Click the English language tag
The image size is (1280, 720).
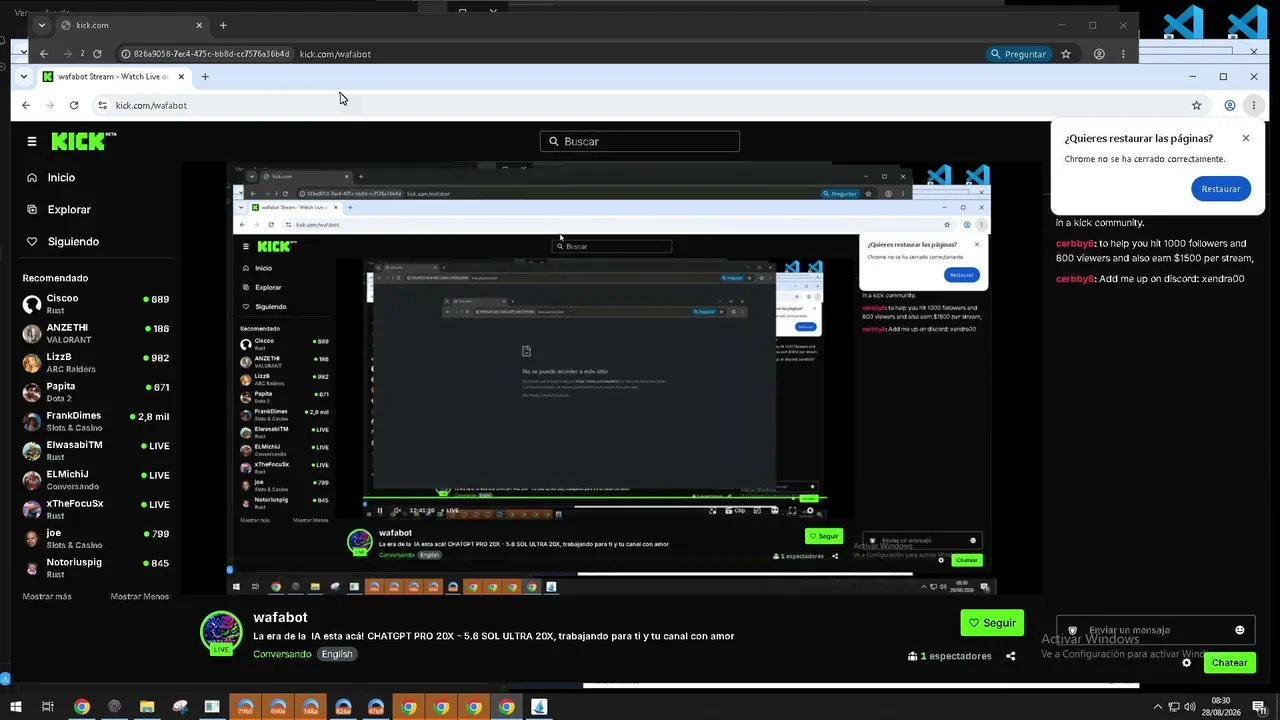coord(337,654)
